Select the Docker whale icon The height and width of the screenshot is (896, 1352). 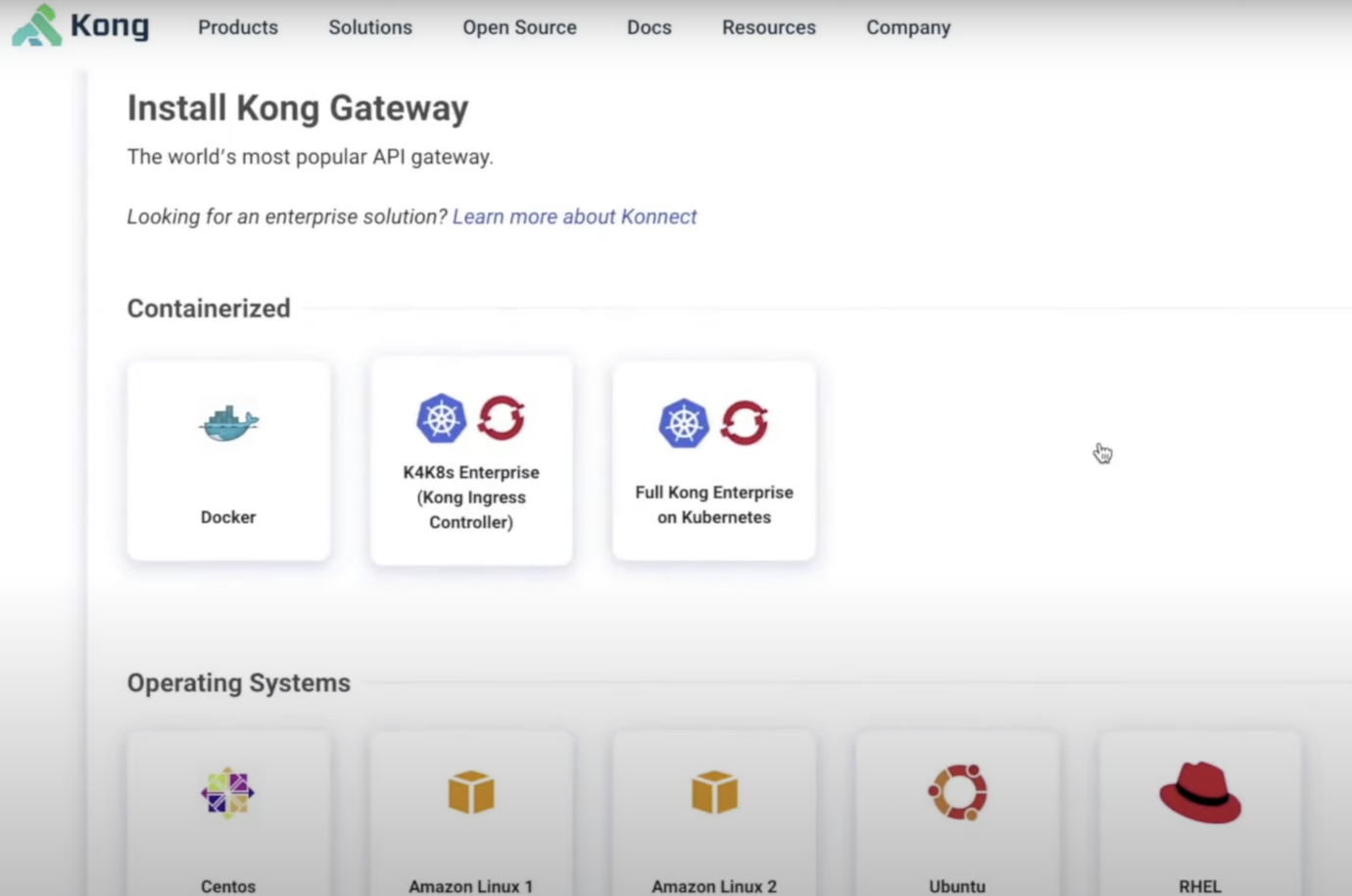[228, 422]
